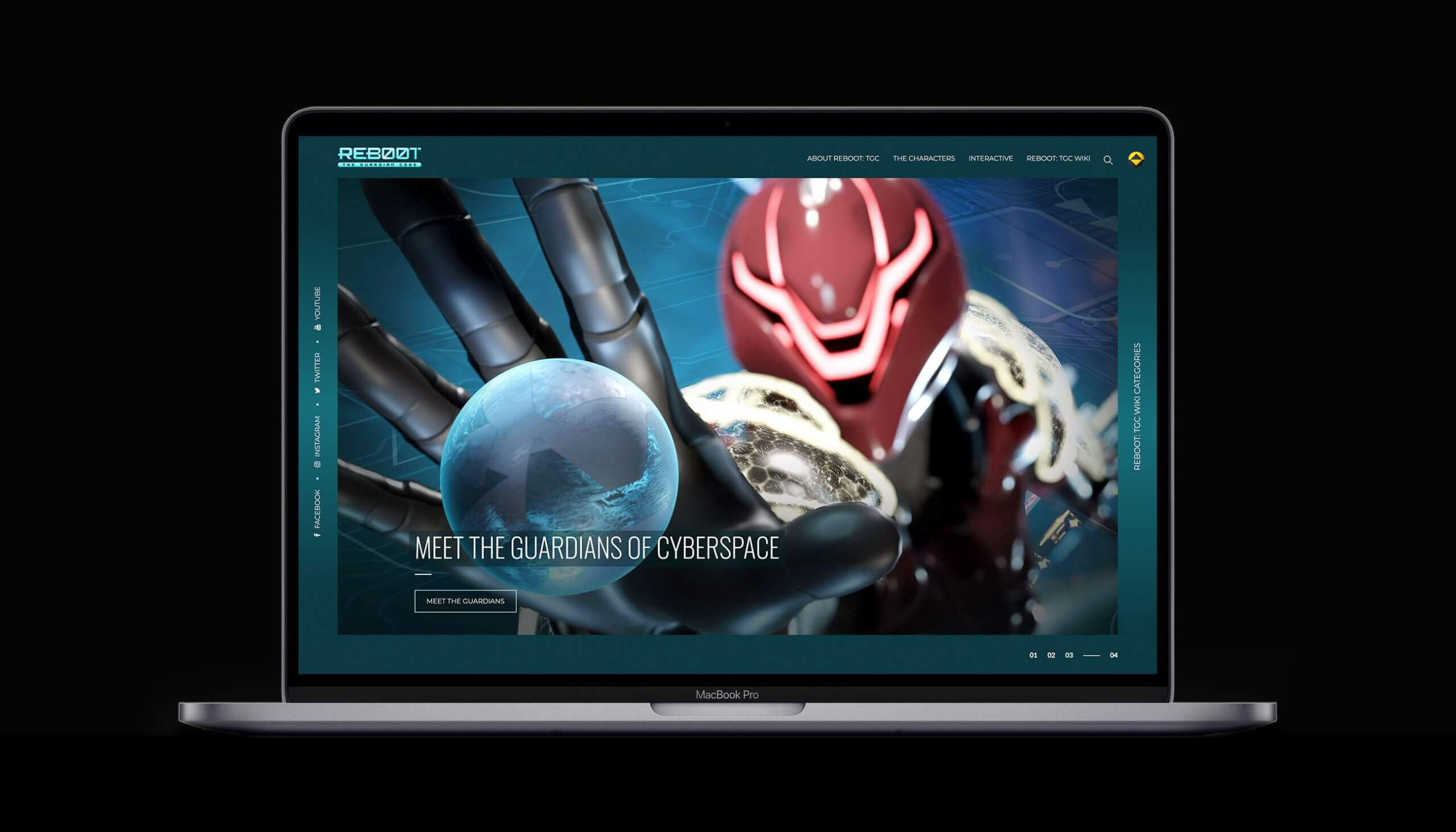Click the ReBoot Guardian Code logo
The height and width of the screenshot is (832, 1456).
pos(379,157)
